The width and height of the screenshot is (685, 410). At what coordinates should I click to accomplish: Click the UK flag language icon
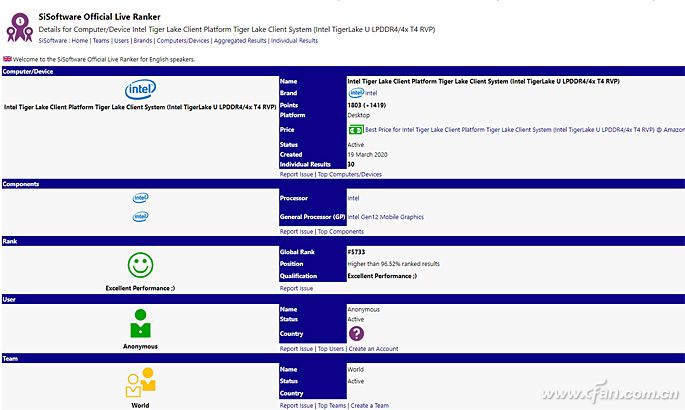(x=7, y=59)
